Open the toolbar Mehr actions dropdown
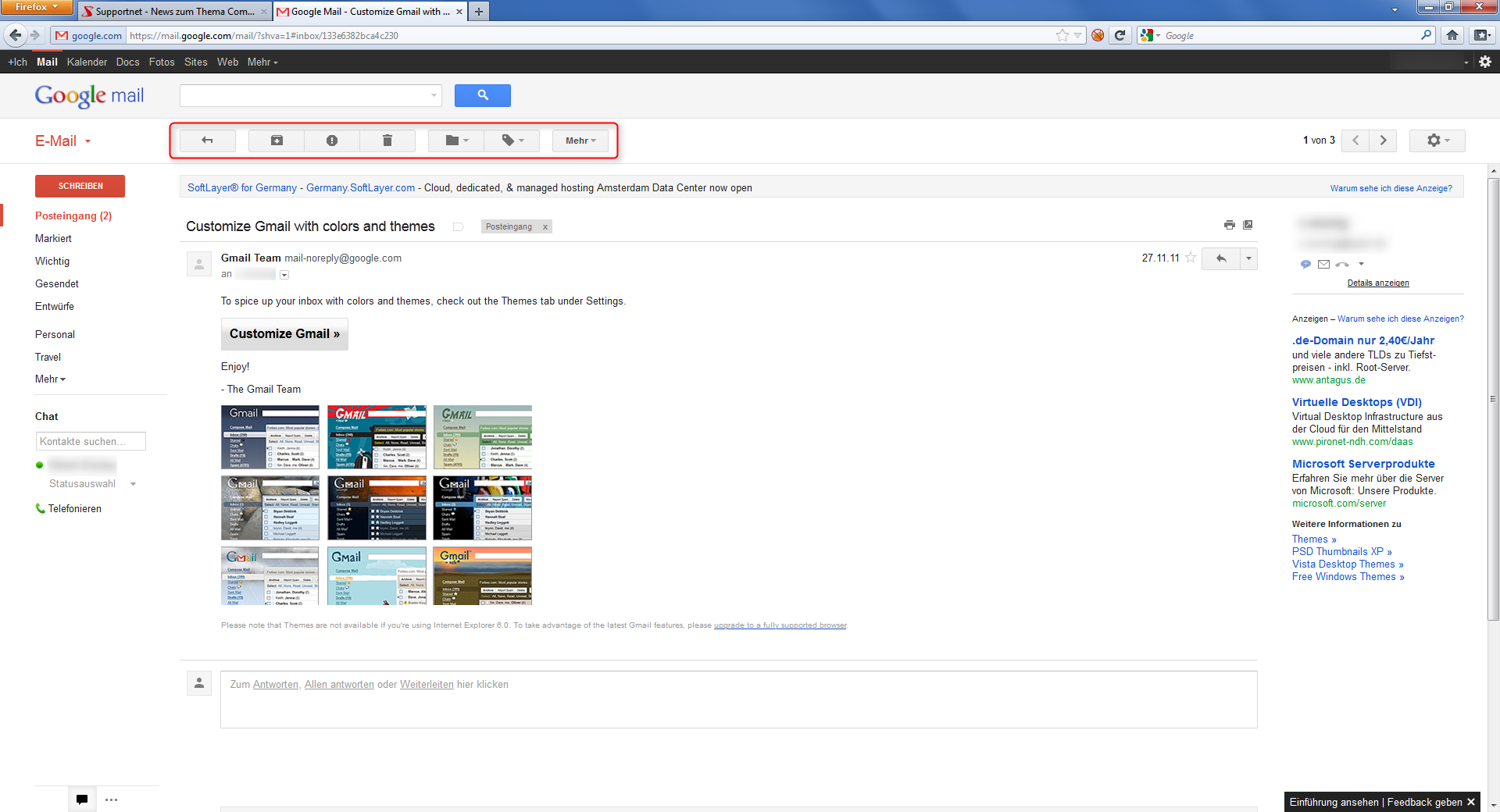The image size is (1500, 812). [x=580, y=141]
